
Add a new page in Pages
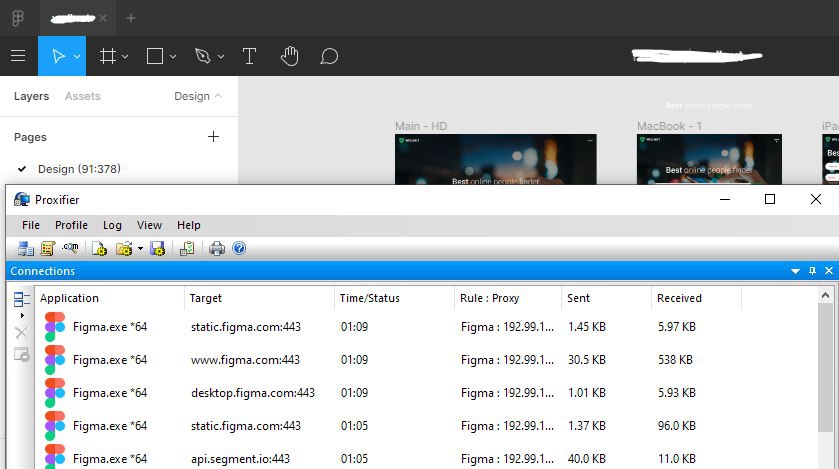coord(213,137)
